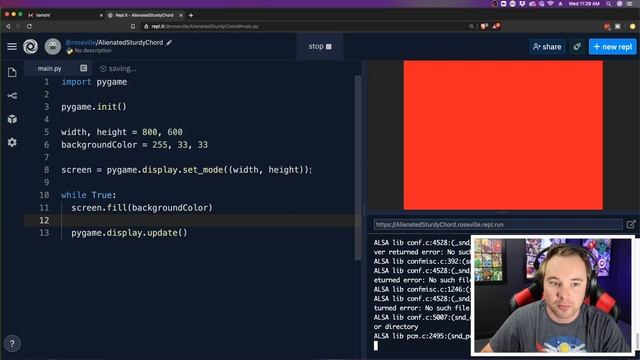The image size is (640, 360).
Task: Click the layout icon beside main.py tab
Action: click(84, 68)
